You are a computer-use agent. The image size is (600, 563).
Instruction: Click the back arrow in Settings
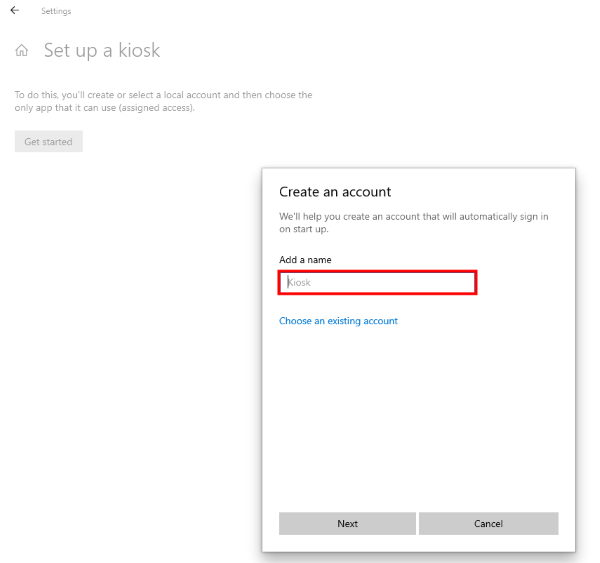coord(14,11)
